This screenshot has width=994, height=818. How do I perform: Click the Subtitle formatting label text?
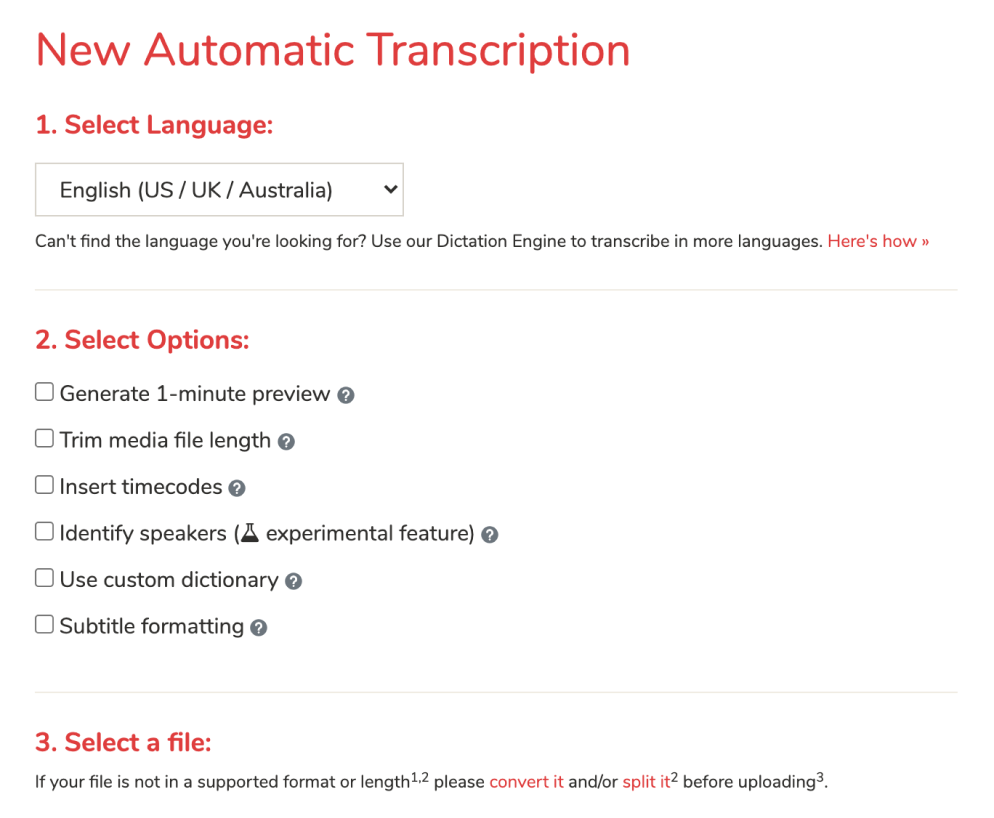click(152, 626)
